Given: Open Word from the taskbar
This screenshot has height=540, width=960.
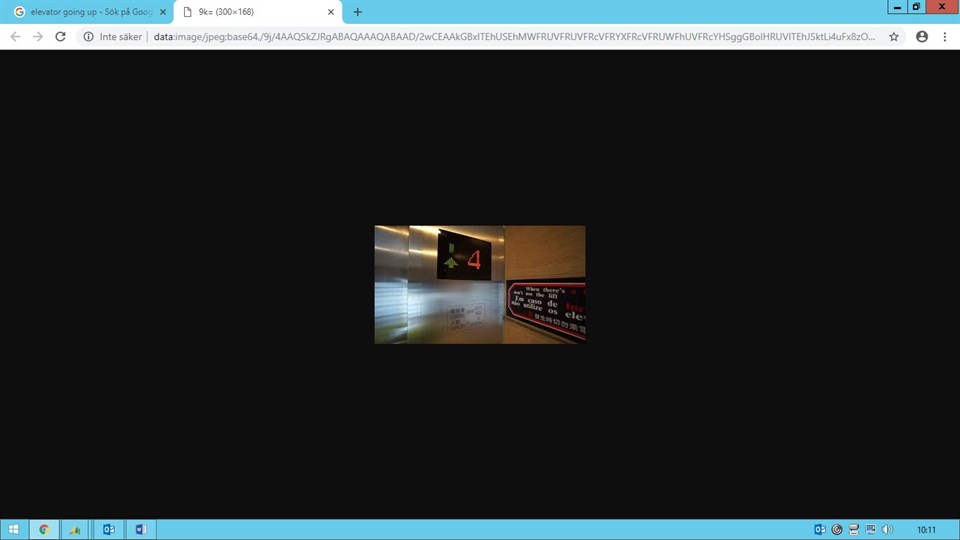Looking at the screenshot, I should pyautogui.click(x=140, y=529).
